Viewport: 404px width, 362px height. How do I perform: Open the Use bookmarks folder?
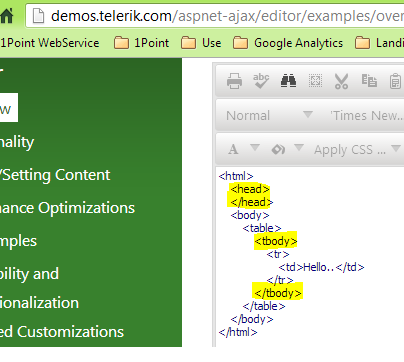pyautogui.click(x=201, y=43)
